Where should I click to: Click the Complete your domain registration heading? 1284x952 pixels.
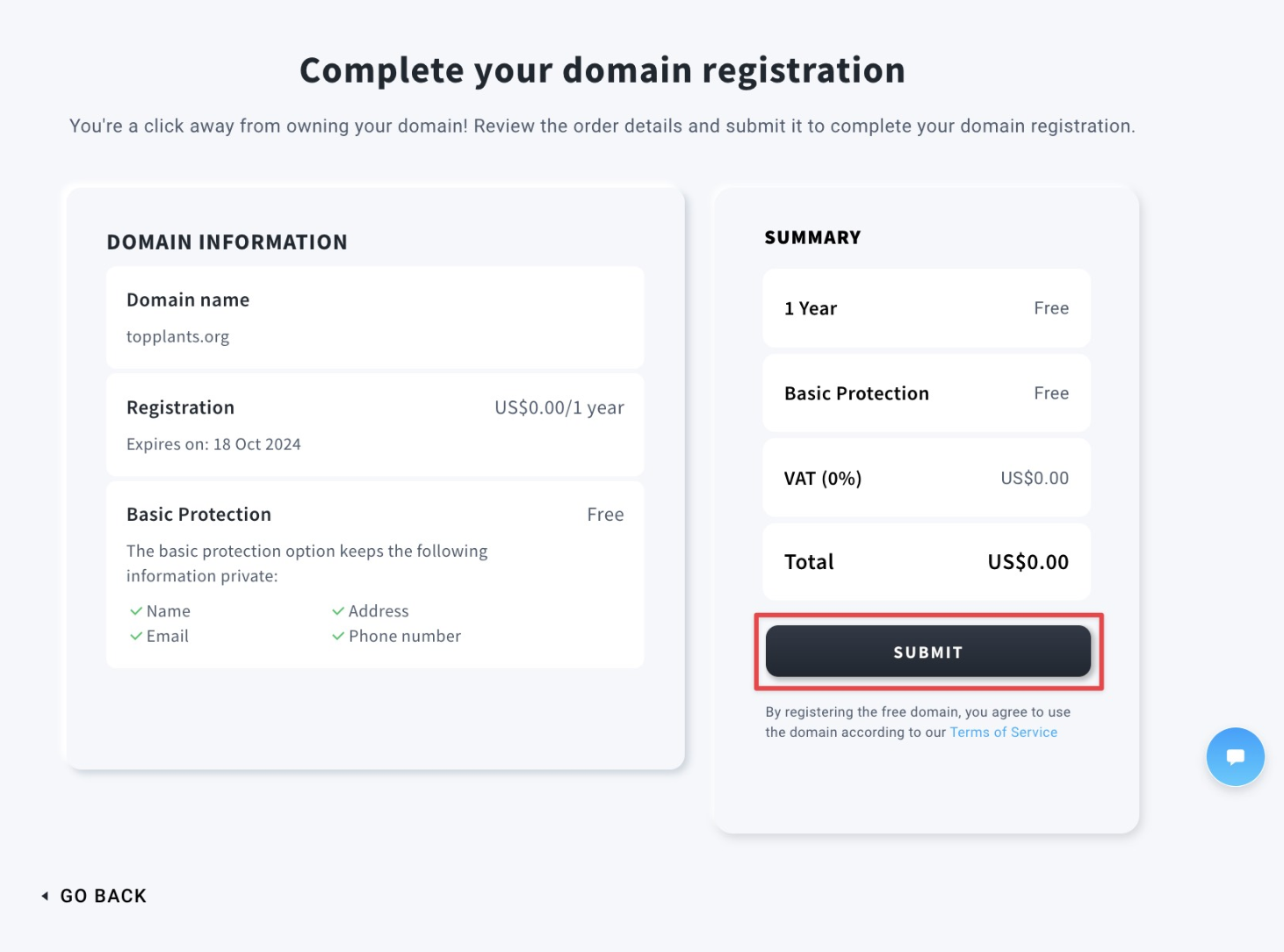[602, 70]
